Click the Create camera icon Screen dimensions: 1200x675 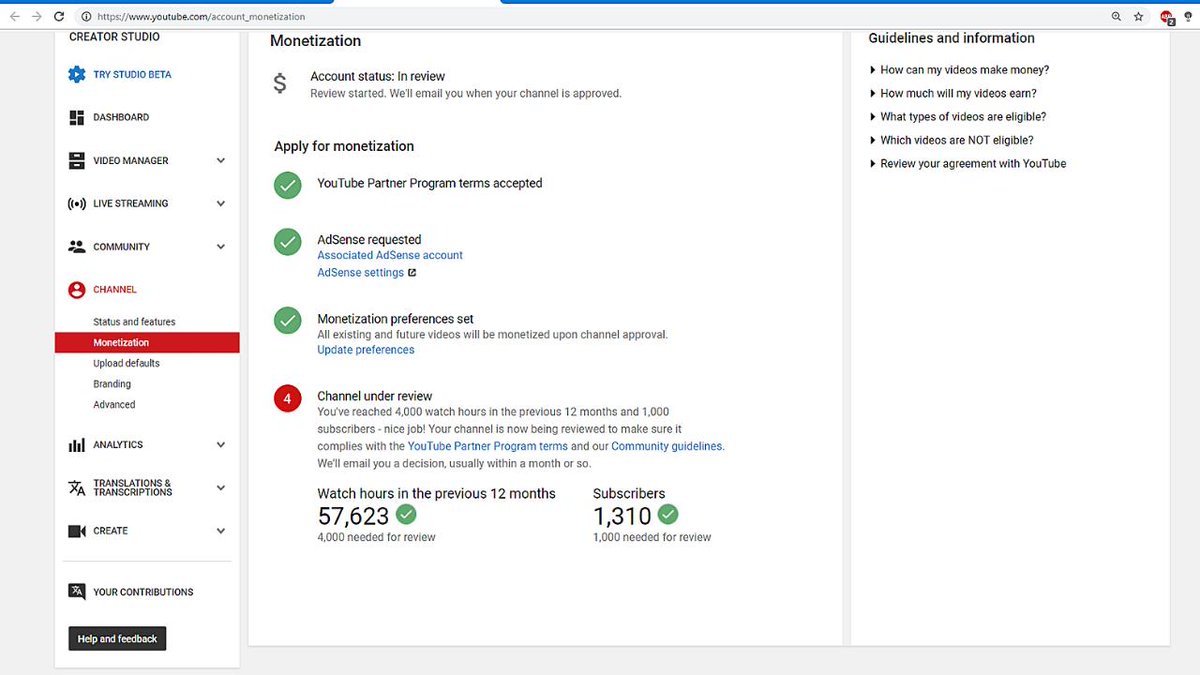tap(77, 531)
